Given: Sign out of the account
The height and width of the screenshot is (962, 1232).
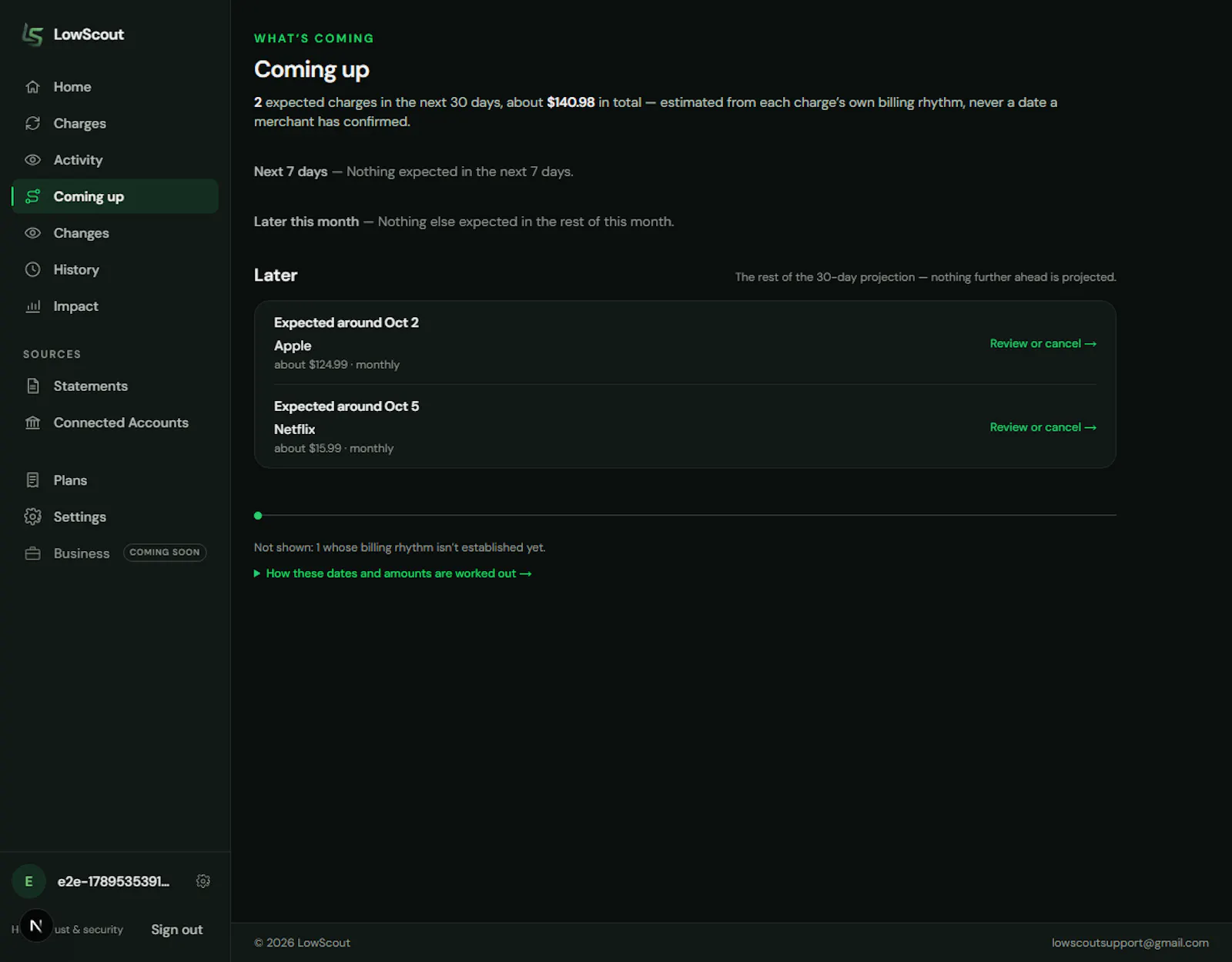Looking at the screenshot, I should [x=177, y=930].
